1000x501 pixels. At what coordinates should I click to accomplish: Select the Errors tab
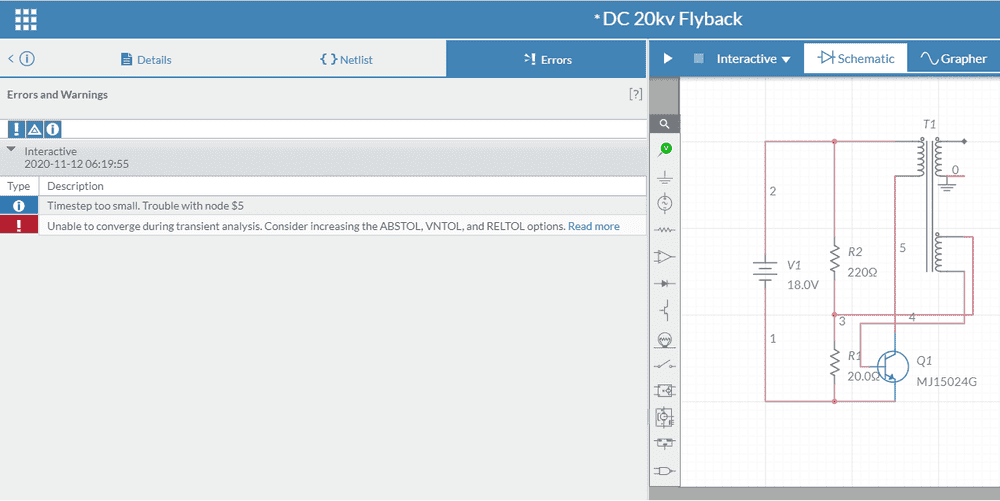pyautogui.click(x=547, y=59)
